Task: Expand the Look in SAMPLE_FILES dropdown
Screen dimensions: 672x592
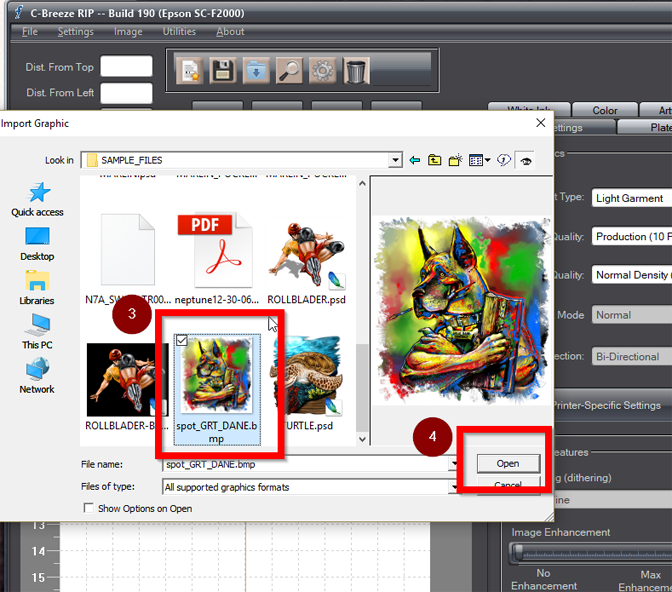Action: [x=395, y=161]
